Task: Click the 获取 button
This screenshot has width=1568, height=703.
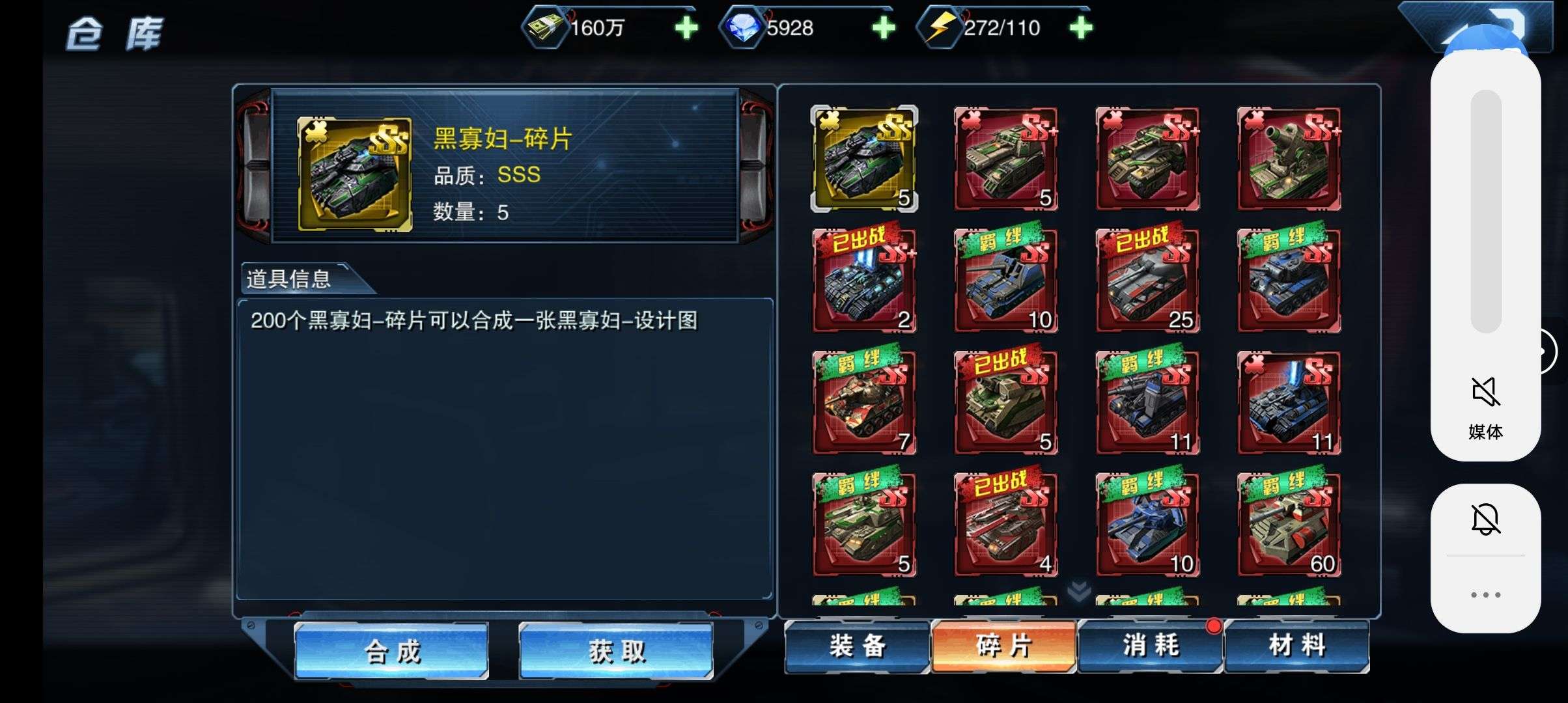Action: 616,651
